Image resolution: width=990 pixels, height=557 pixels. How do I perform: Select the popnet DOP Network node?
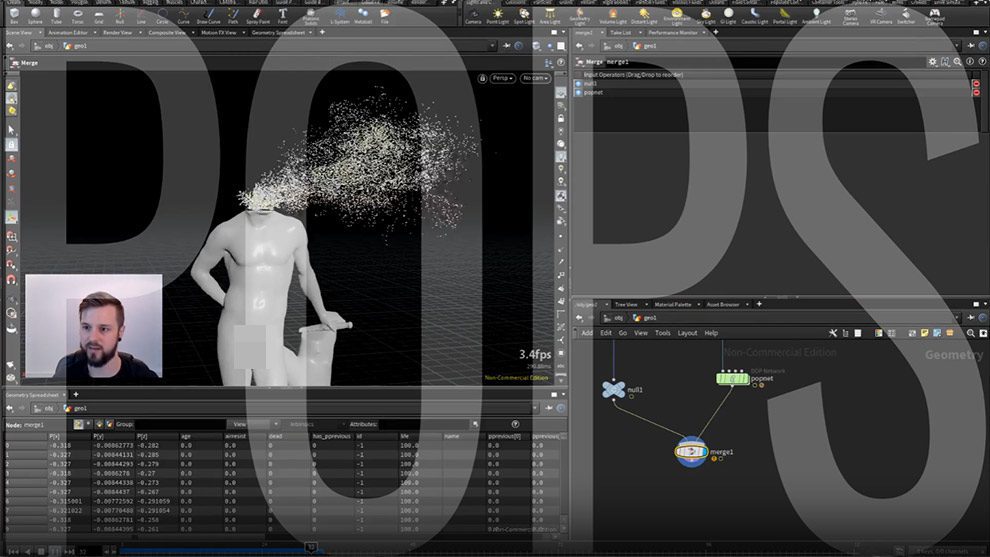point(732,379)
